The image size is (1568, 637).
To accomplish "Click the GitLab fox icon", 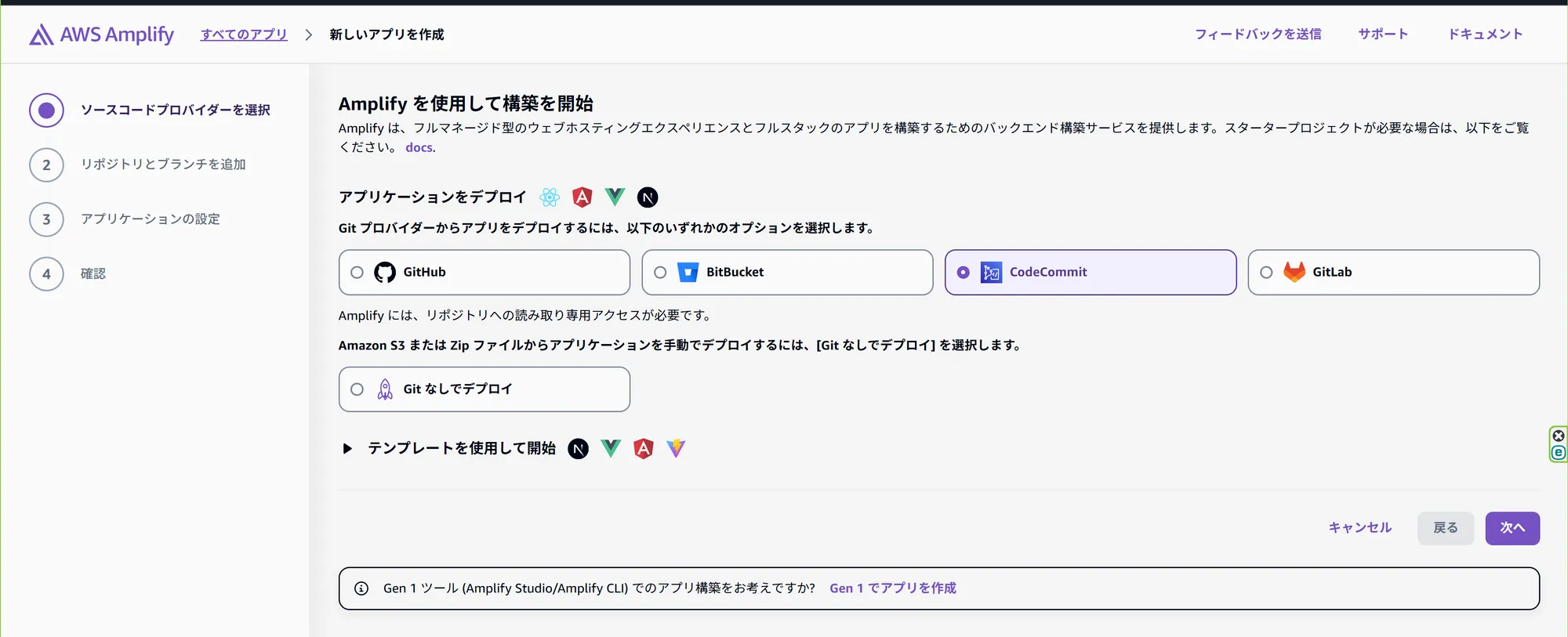I will point(1294,272).
